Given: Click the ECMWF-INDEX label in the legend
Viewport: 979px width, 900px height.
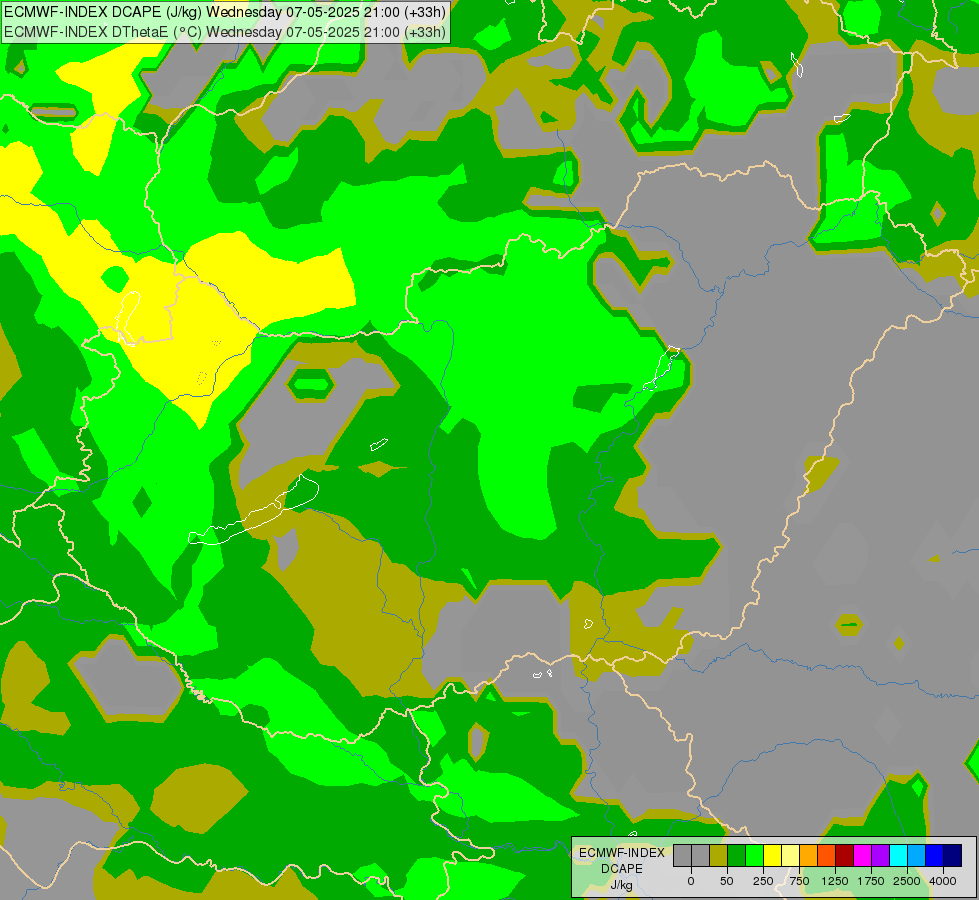Looking at the screenshot, I should point(622,853).
